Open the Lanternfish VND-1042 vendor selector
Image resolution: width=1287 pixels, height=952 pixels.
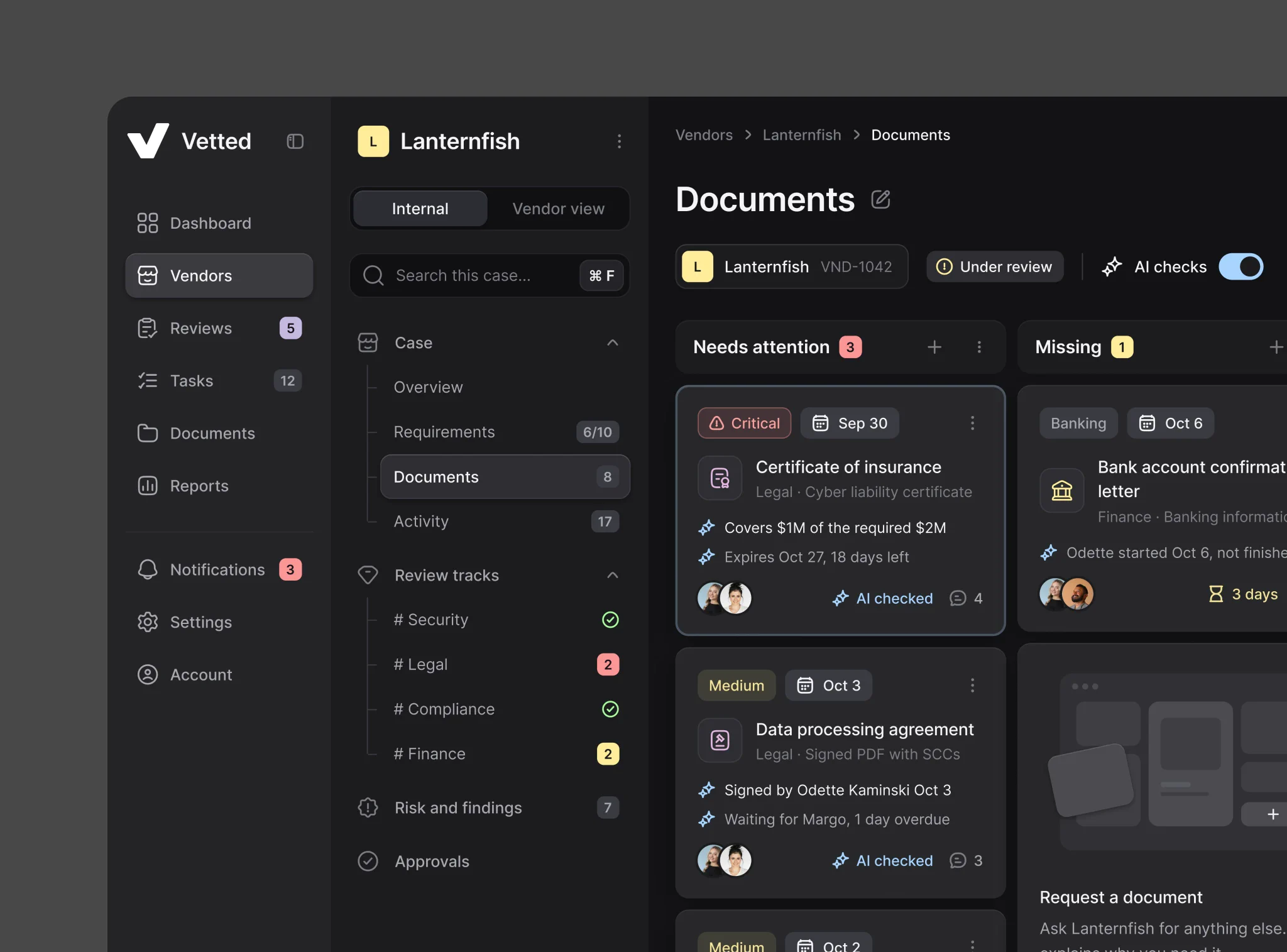point(792,266)
